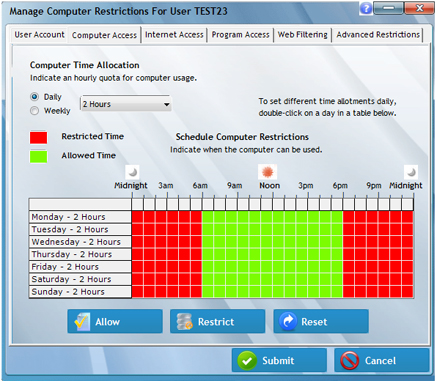437x381 pixels.
Task: Submit the restriction settings
Action: pyautogui.click(x=279, y=360)
